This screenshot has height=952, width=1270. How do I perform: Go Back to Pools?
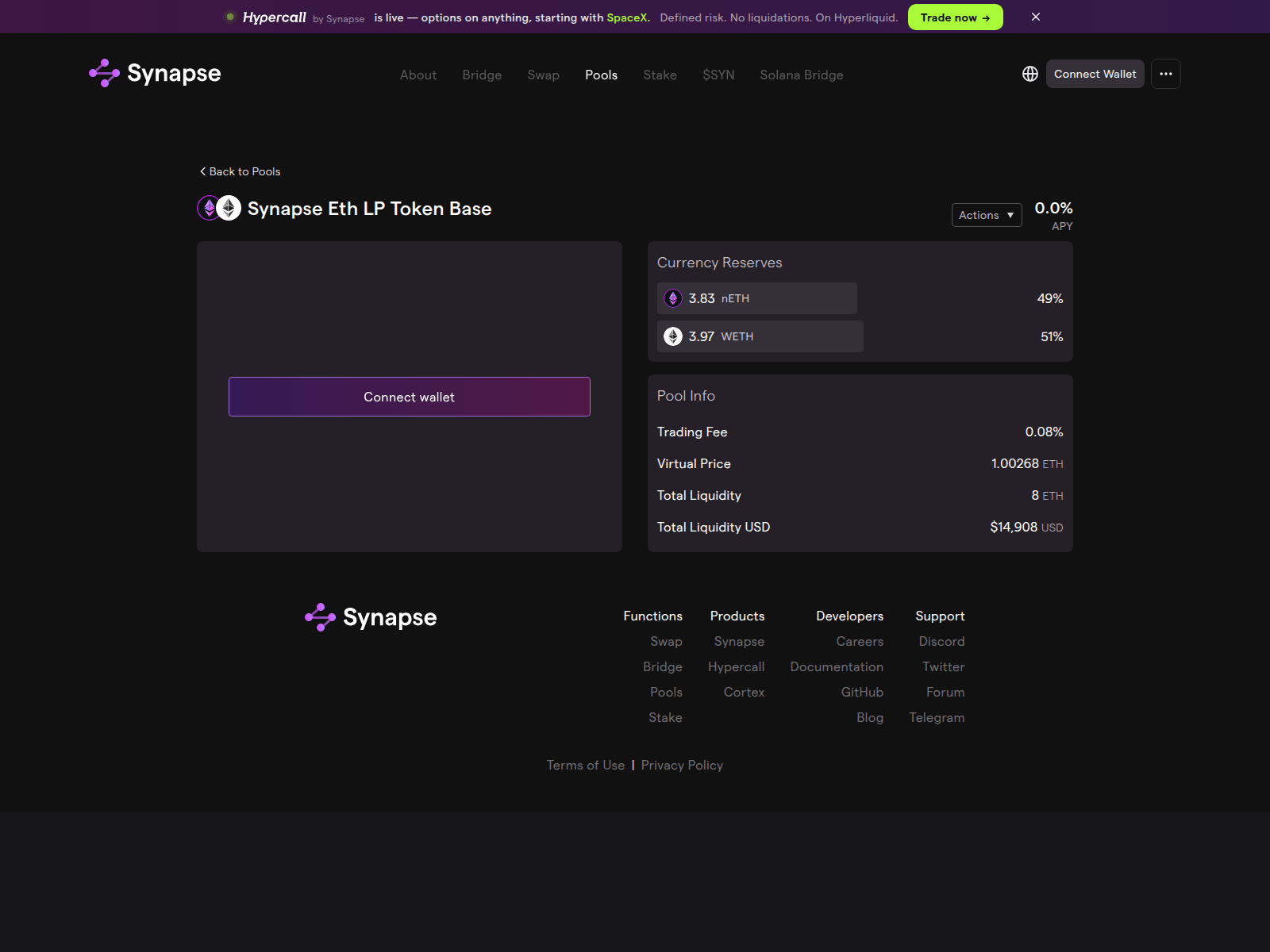click(x=240, y=171)
